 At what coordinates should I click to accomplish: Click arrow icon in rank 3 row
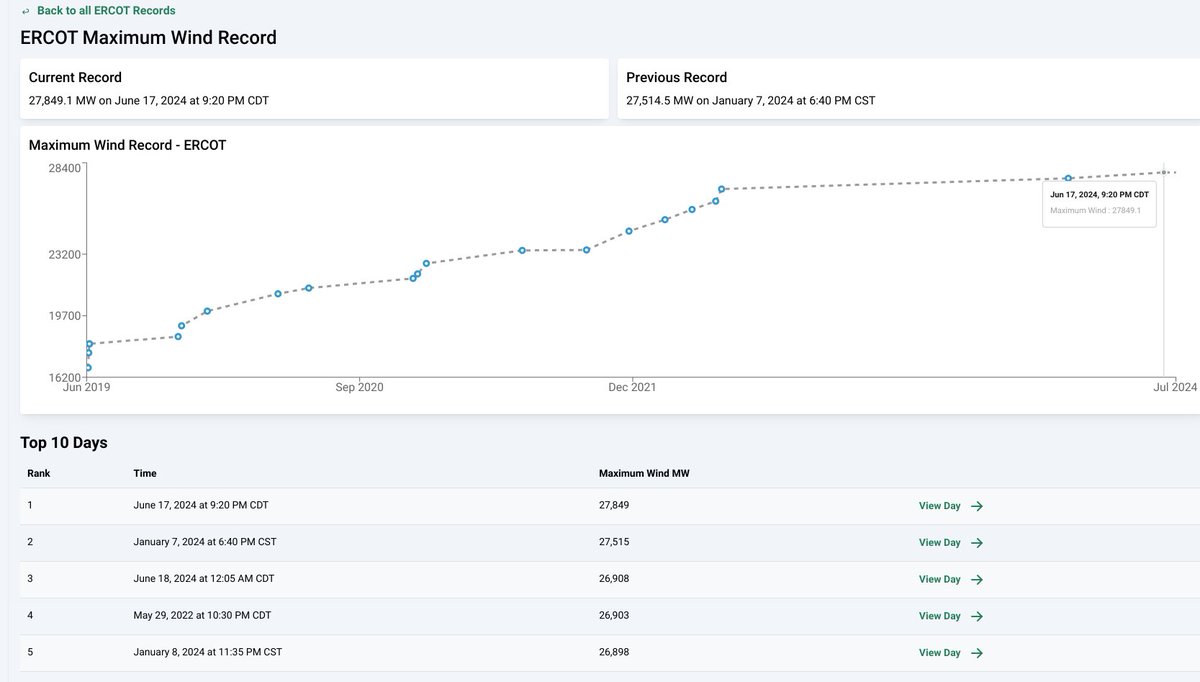977,580
